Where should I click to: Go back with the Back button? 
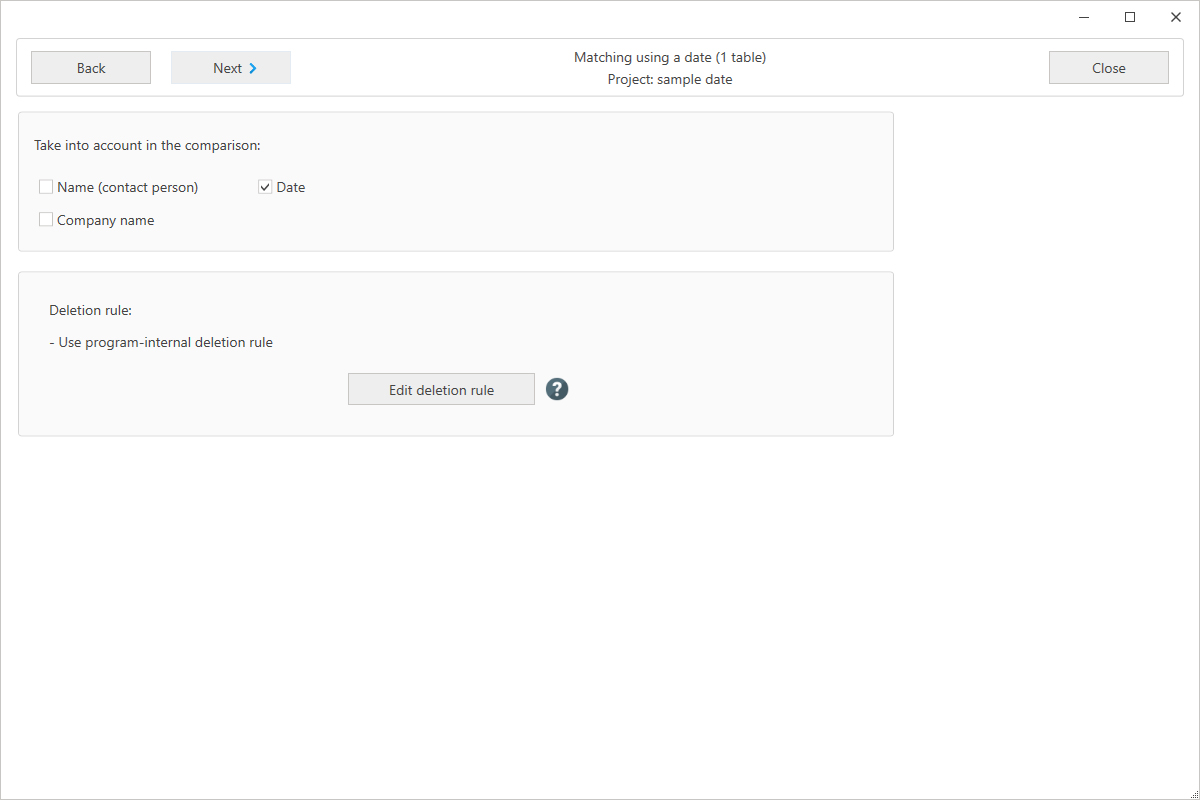[x=91, y=68]
